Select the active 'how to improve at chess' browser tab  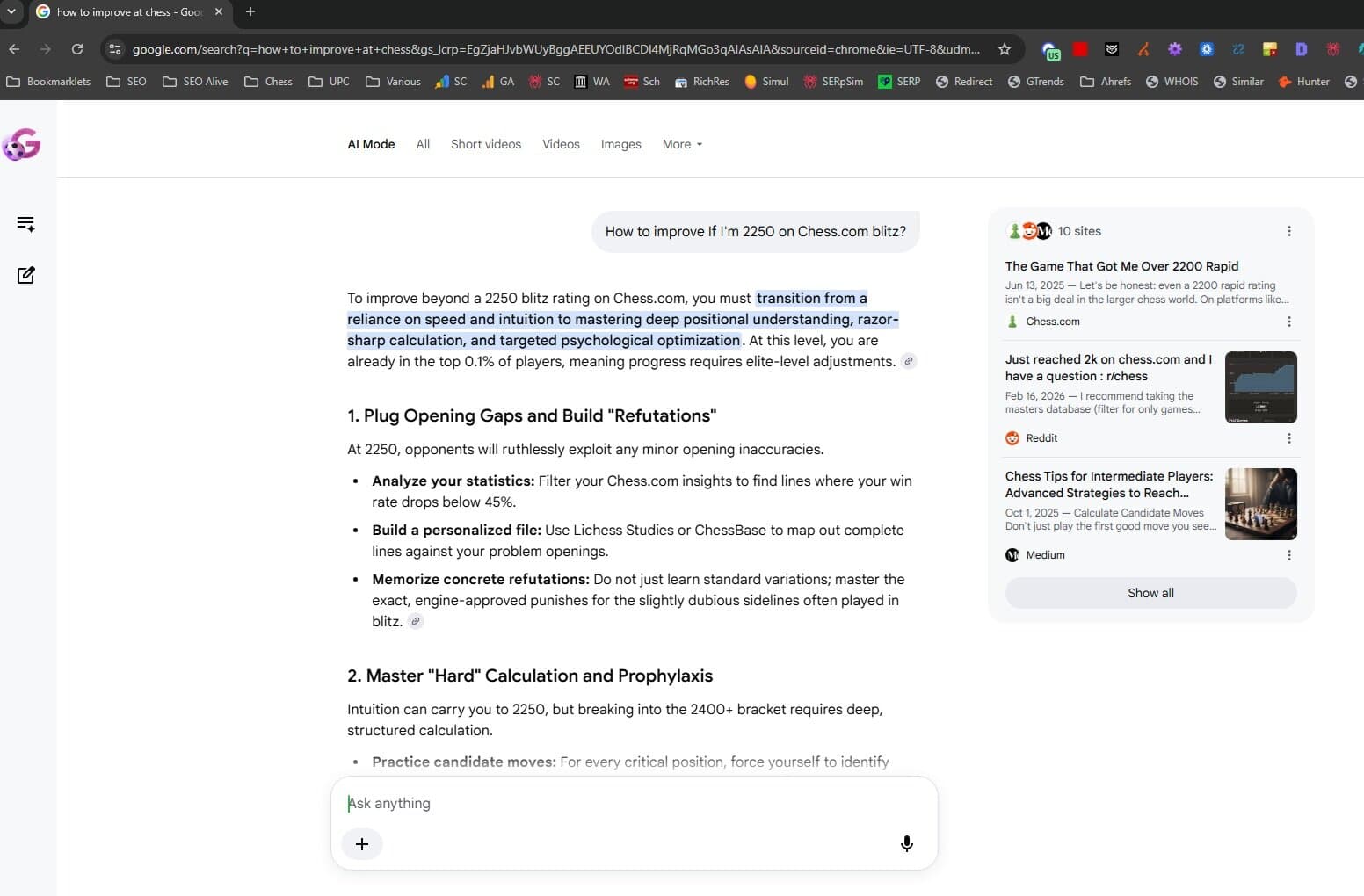(129, 12)
